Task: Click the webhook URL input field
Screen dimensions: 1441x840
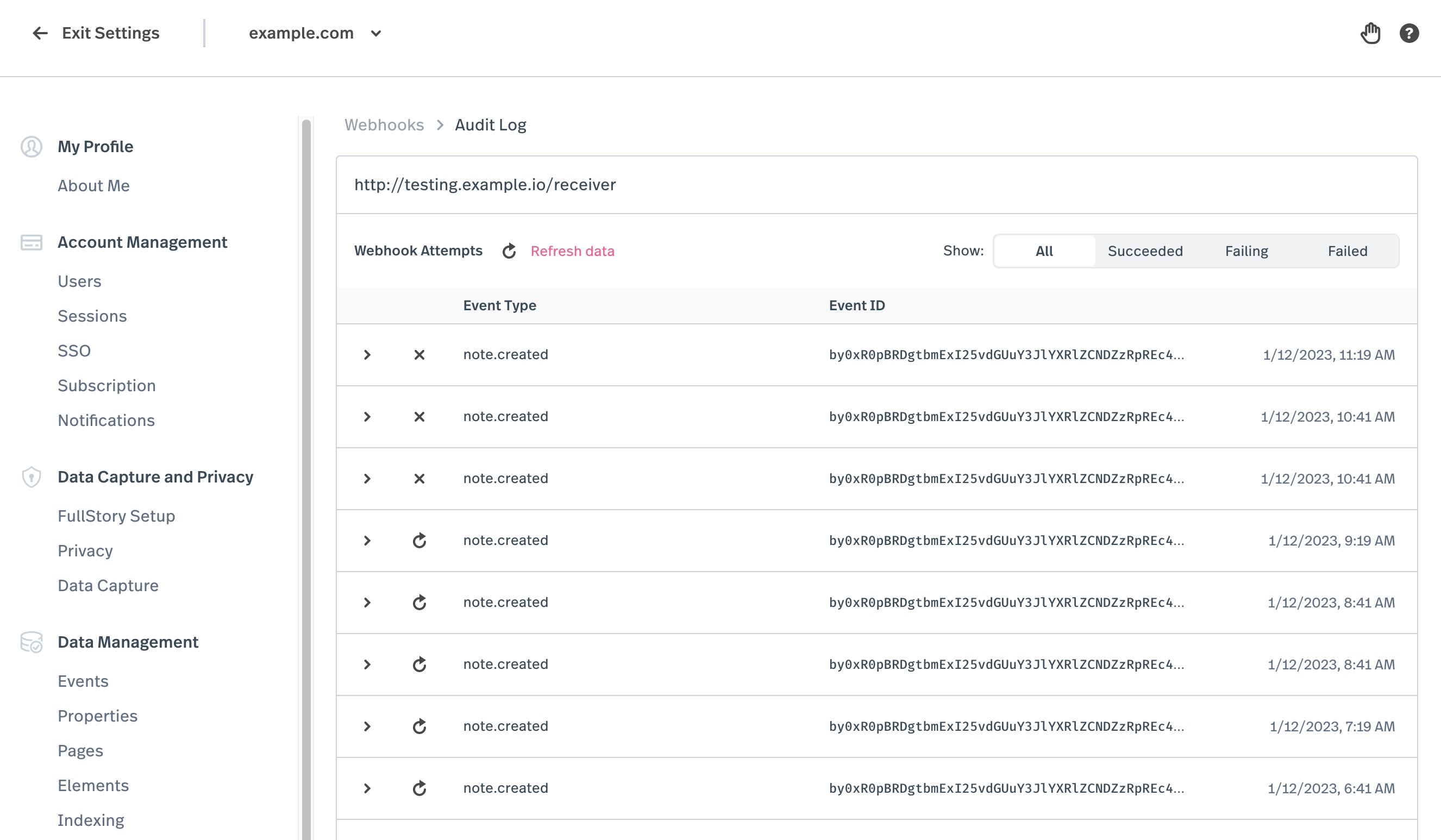Action: pos(878,184)
